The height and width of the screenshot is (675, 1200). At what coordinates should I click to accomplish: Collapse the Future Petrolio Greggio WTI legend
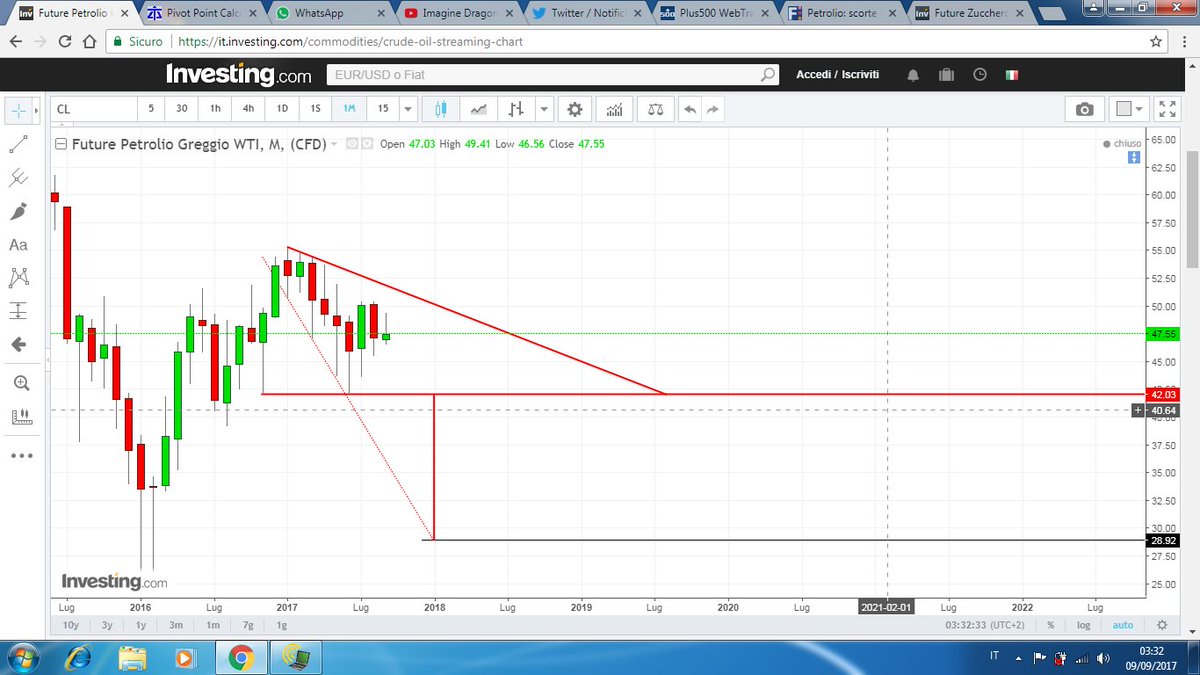61,143
